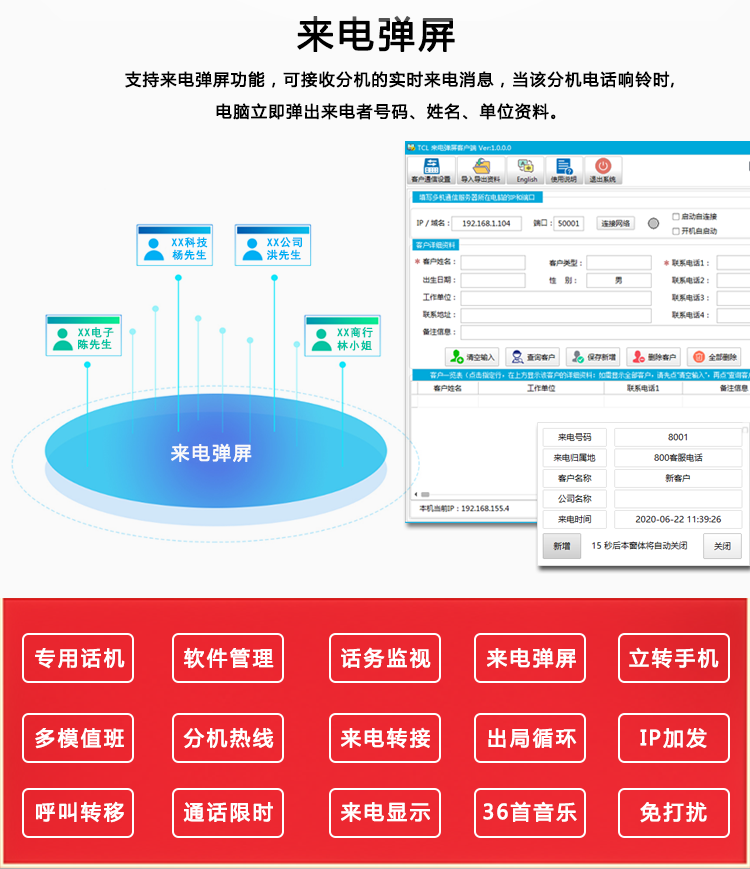Enable the 启动自连接 checkbox
The width and height of the screenshot is (750, 869).
point(677,216)
